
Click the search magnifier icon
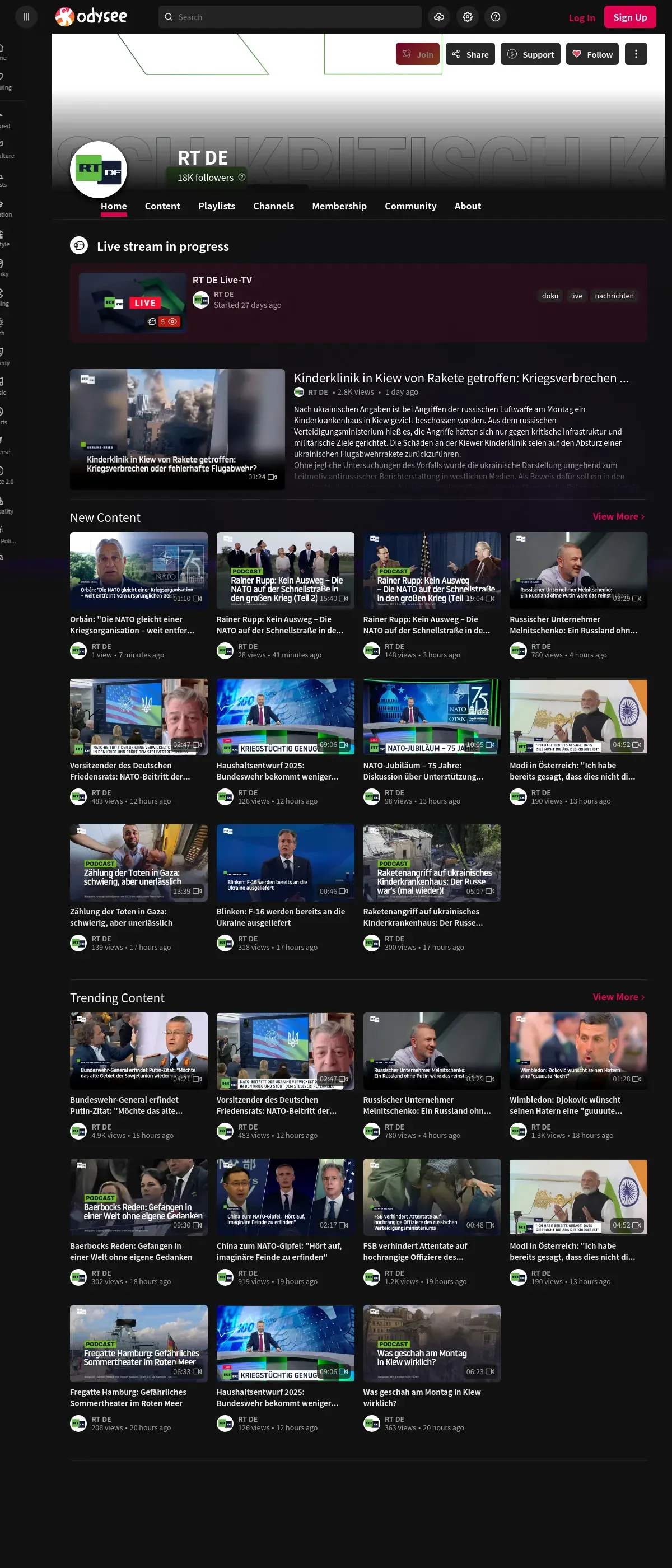(169, 17)
